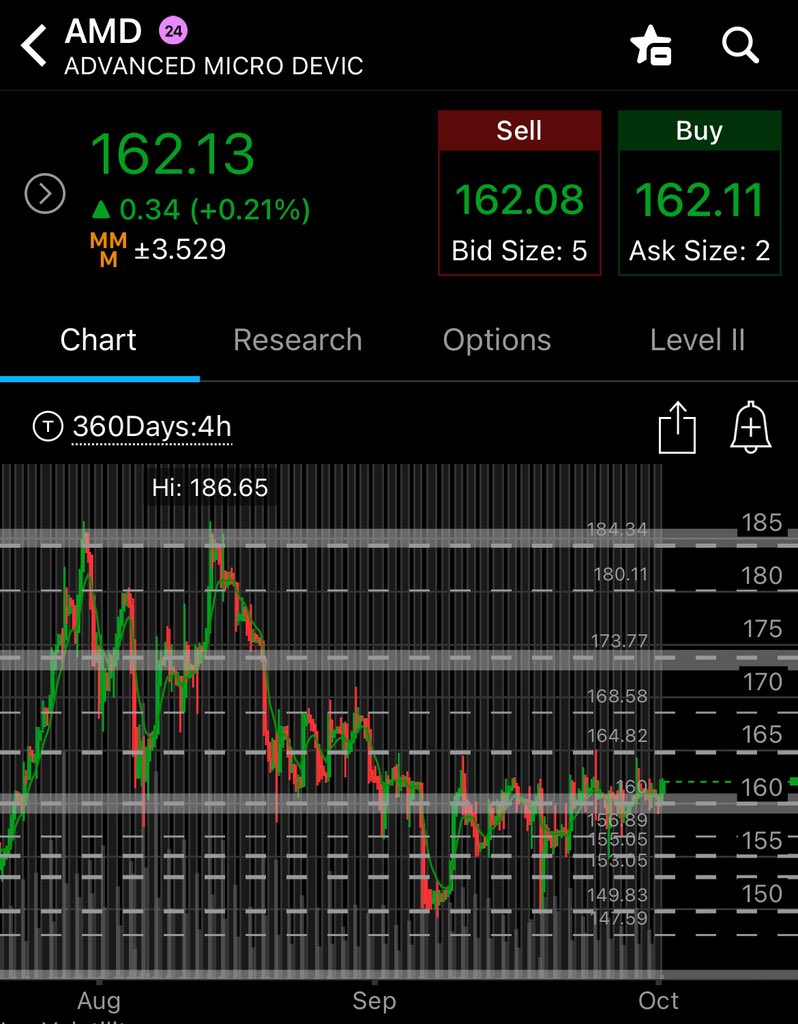This screenshot has height=1024, width=798.
Task: Tap the Hi: 186.65 chart label
Action: tap(210, 488)
